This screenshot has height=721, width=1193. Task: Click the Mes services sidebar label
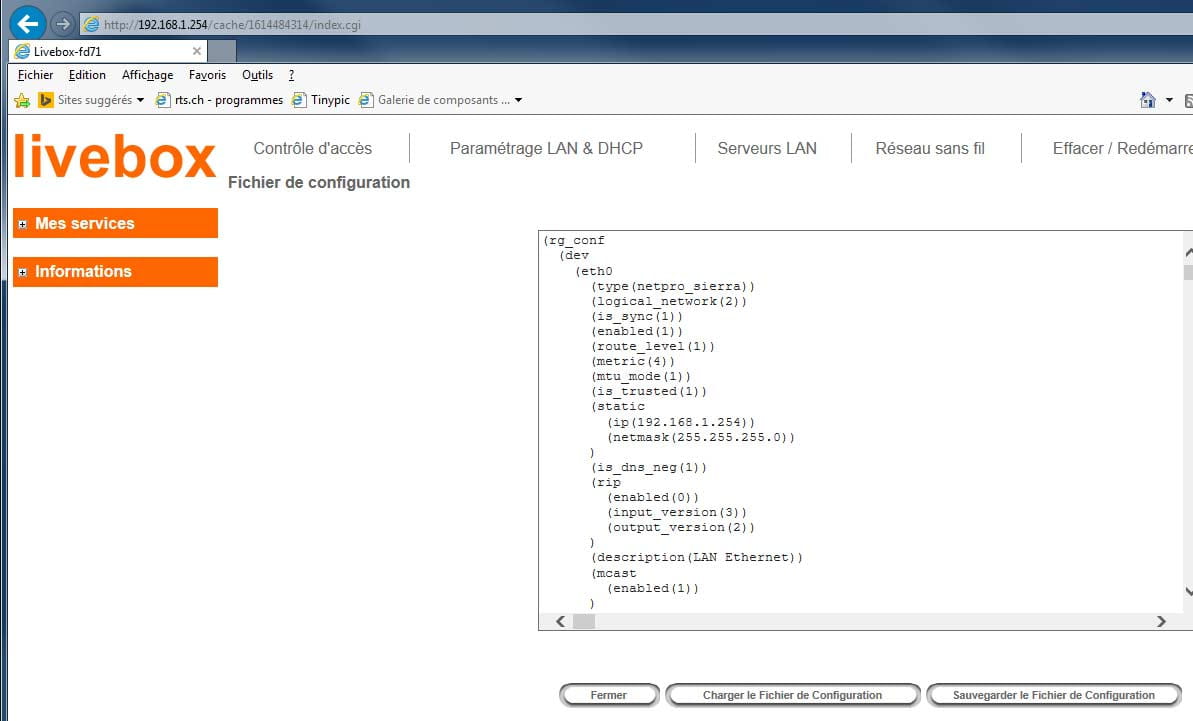click(84, 224)
